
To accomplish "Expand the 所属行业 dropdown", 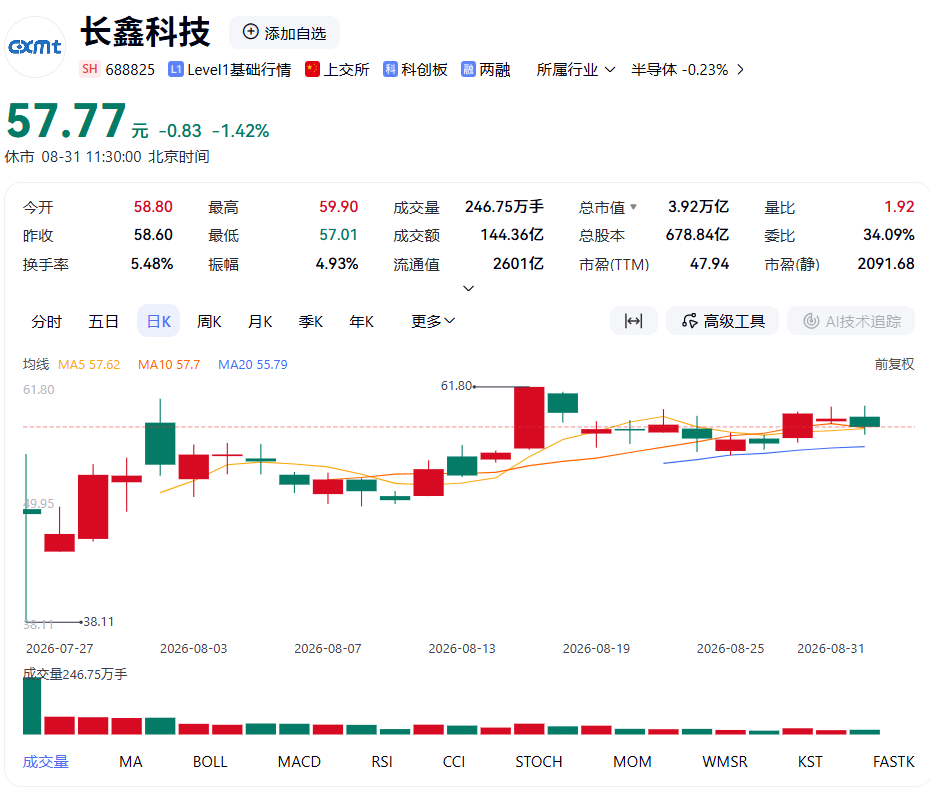I will 575,70.
